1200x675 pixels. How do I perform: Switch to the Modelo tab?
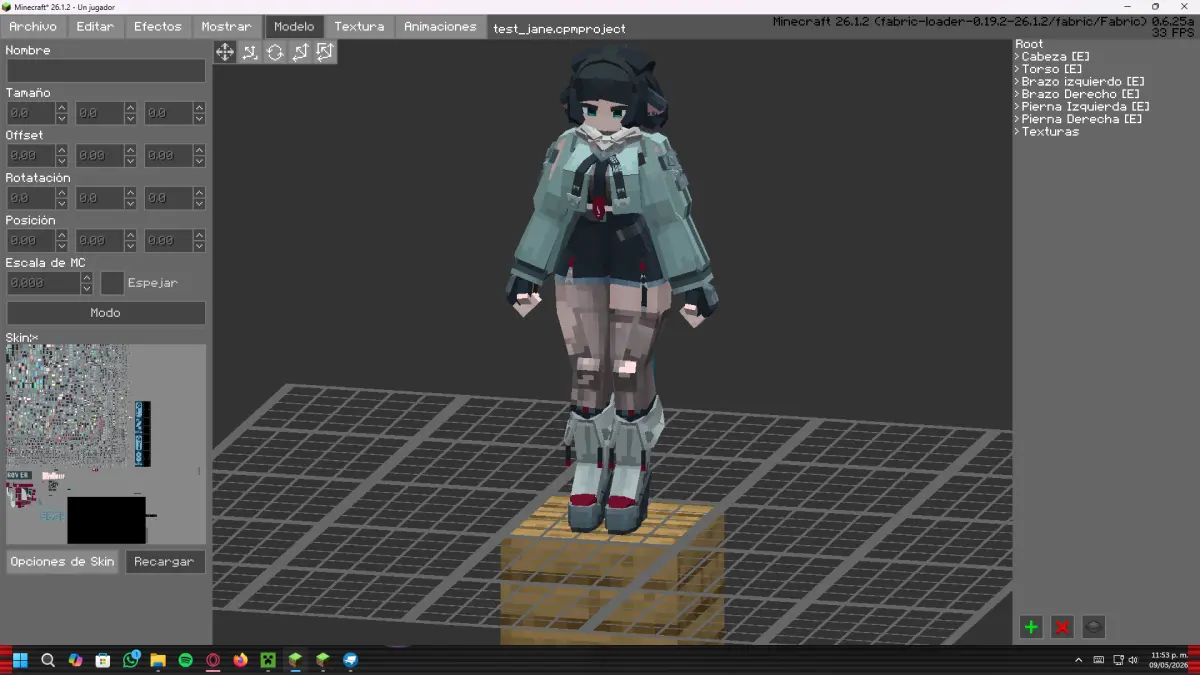coord(294,27)
